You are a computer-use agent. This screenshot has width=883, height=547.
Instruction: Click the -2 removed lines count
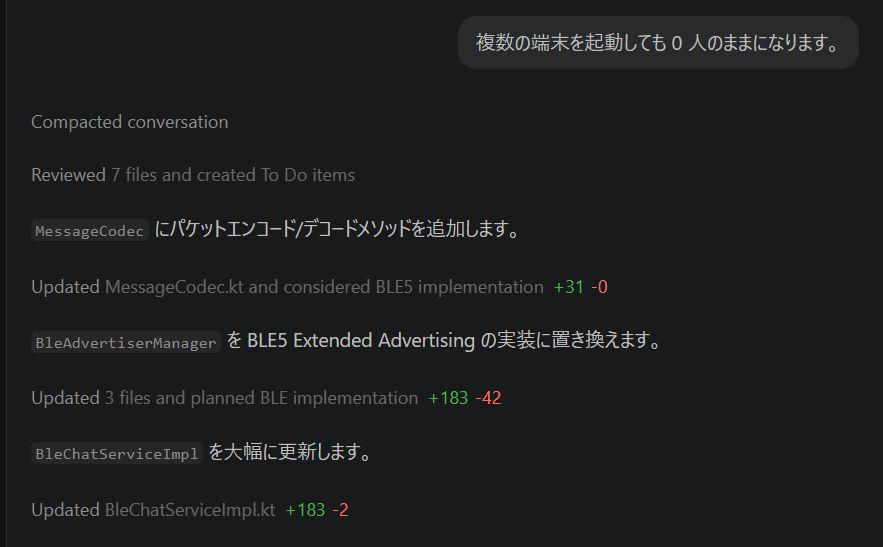[x=341, y=510]
